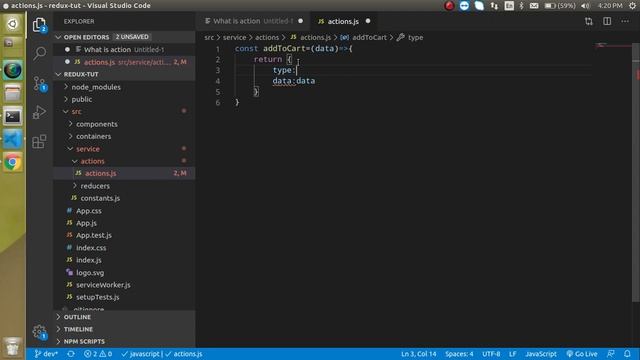The image size is (640, 360).
Task: Expand the reducers folder
Action: pyautogui.click(x=124, y=186)
